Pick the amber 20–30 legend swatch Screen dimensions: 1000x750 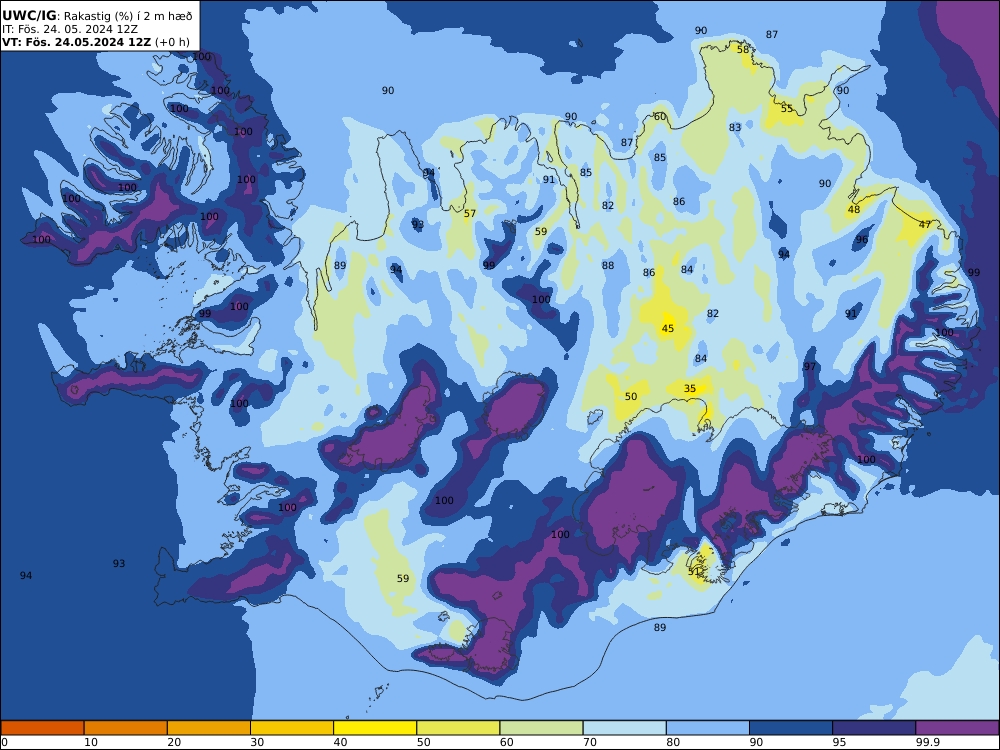209,728
